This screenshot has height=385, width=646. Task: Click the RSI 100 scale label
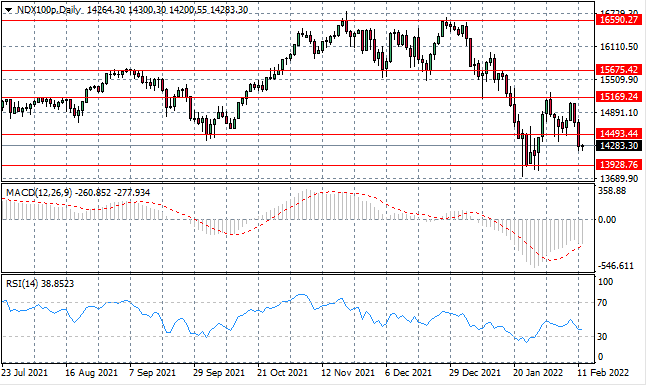(x=605, y=282)
